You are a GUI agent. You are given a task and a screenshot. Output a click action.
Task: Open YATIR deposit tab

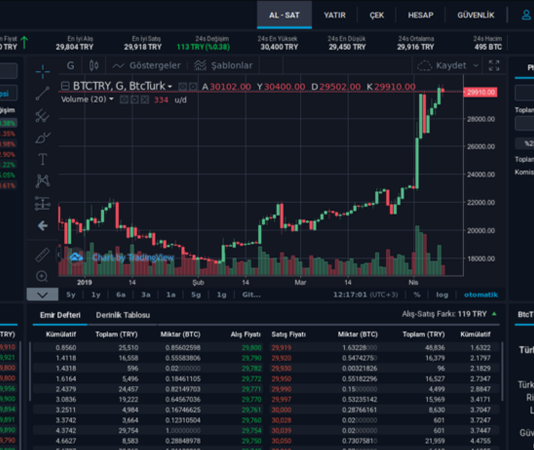(x=334, y=15)
